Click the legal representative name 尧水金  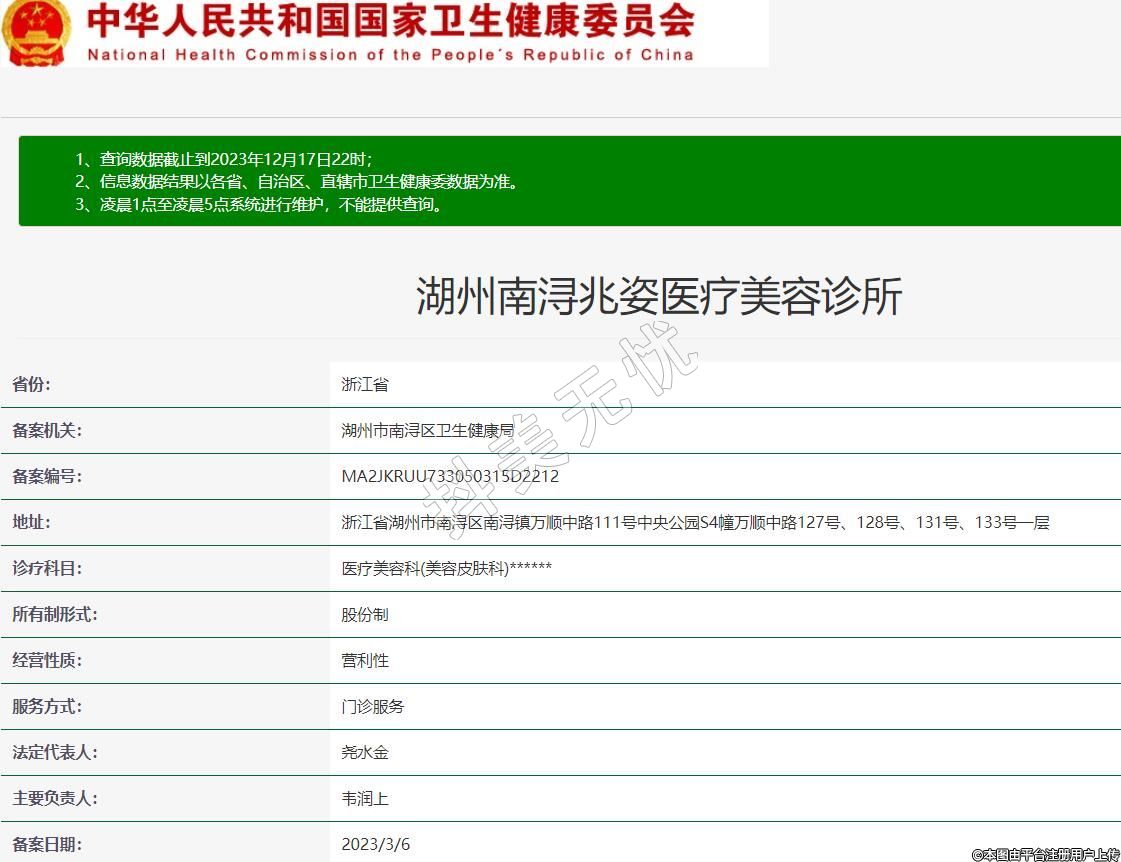364,752
